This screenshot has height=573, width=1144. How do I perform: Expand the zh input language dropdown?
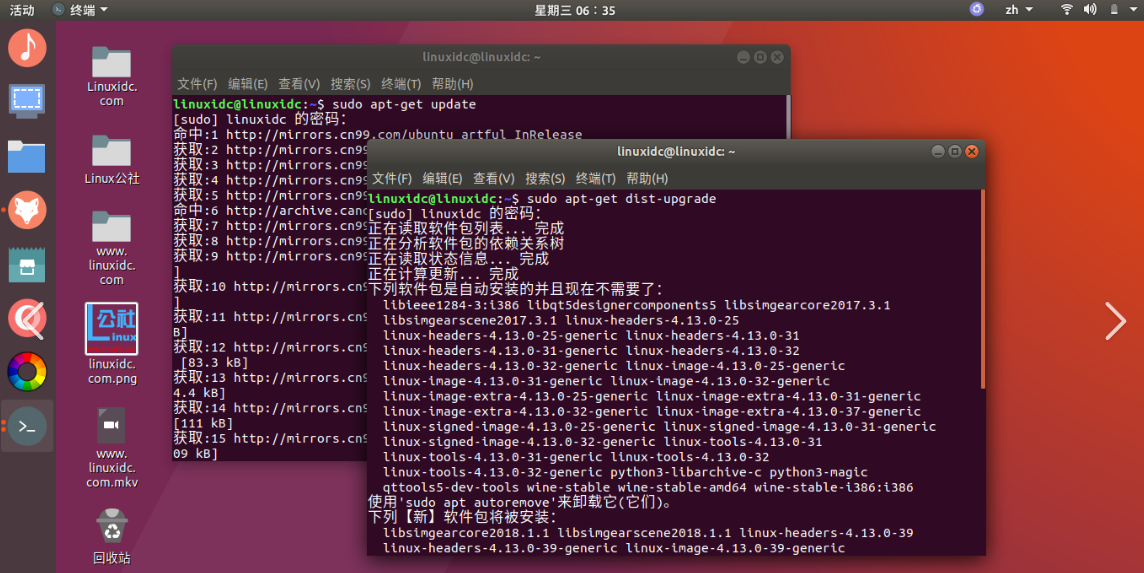[1018, 10]
